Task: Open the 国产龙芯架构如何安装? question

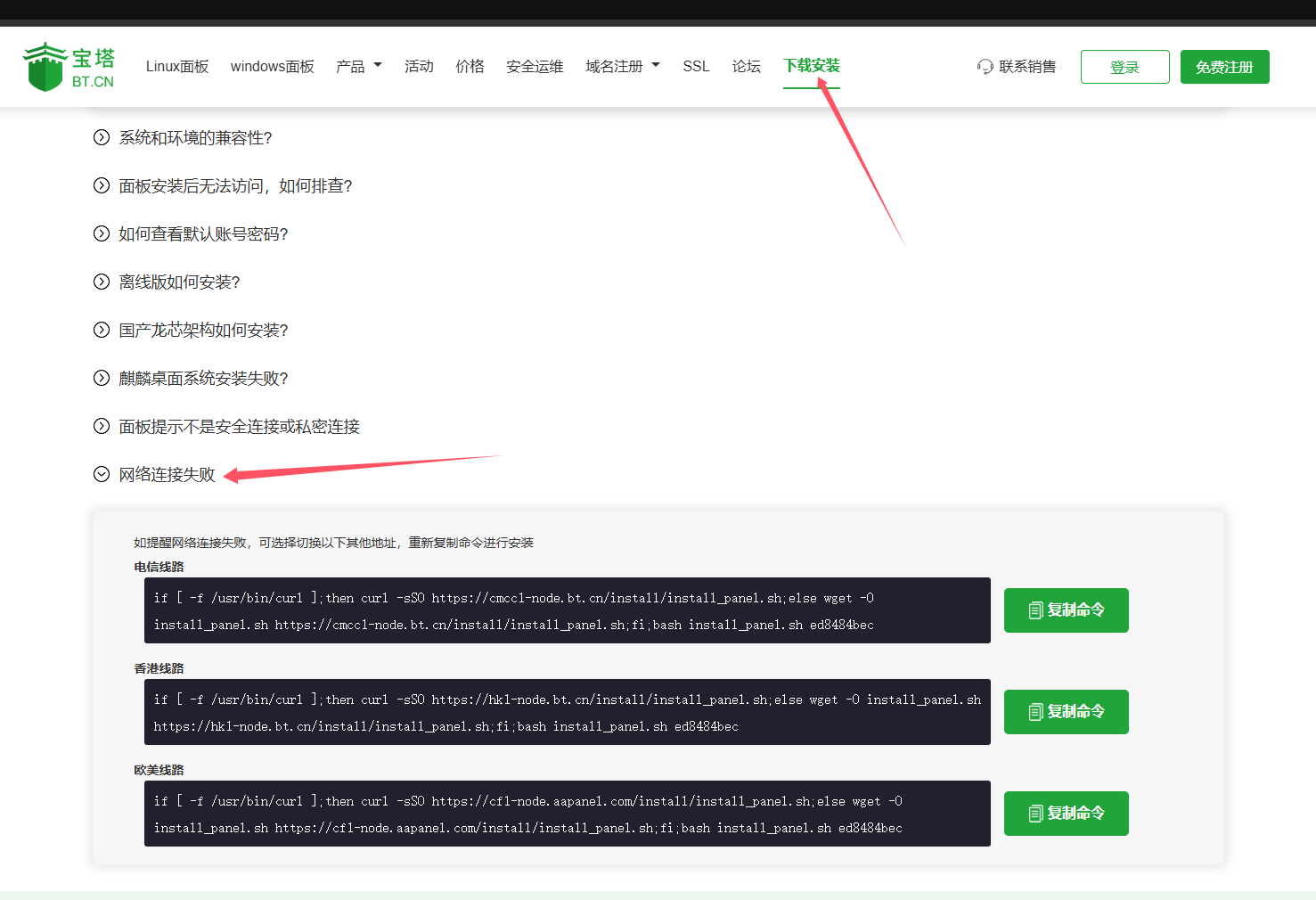Action: (x=204, y=330)
